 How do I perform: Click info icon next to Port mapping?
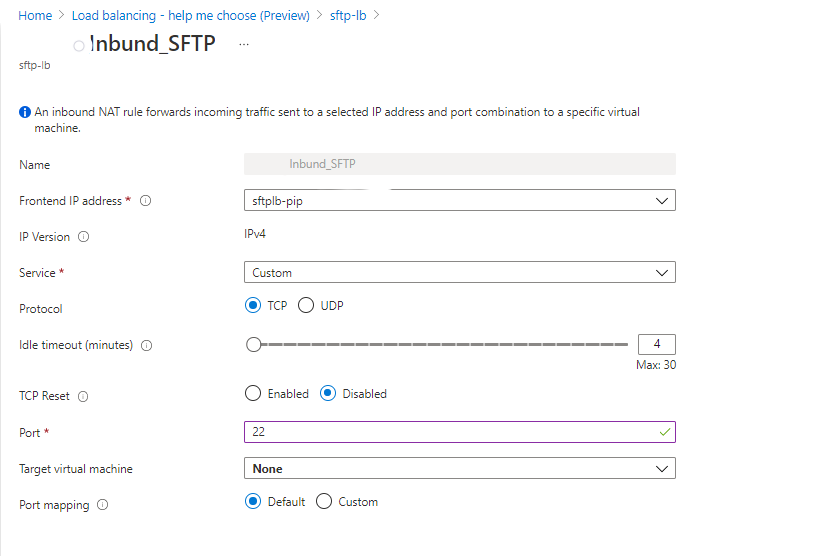point(102,505)
